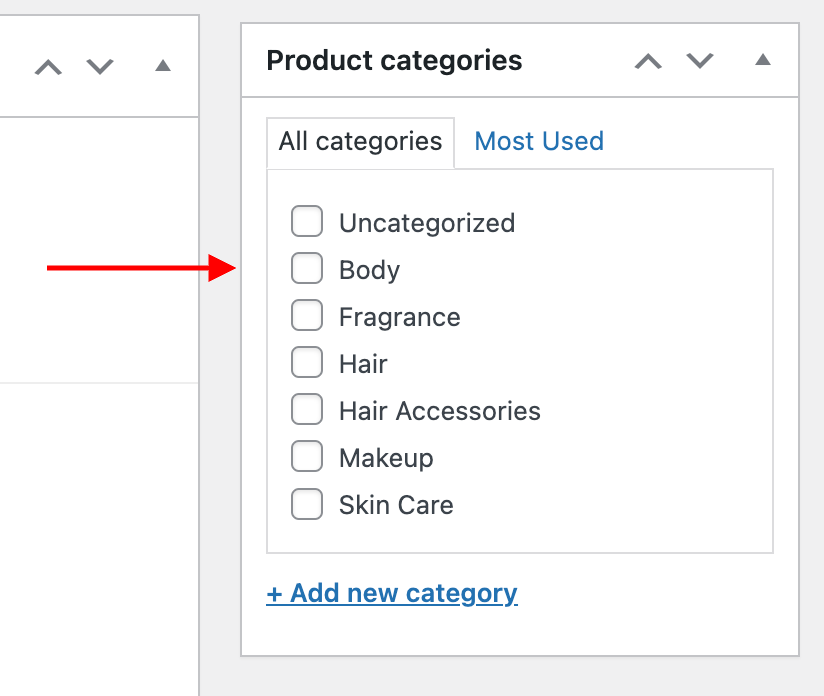This screenshot has width=824, height=696.
Task: Click the Skin Care category label
Action: tap(396, 505)
